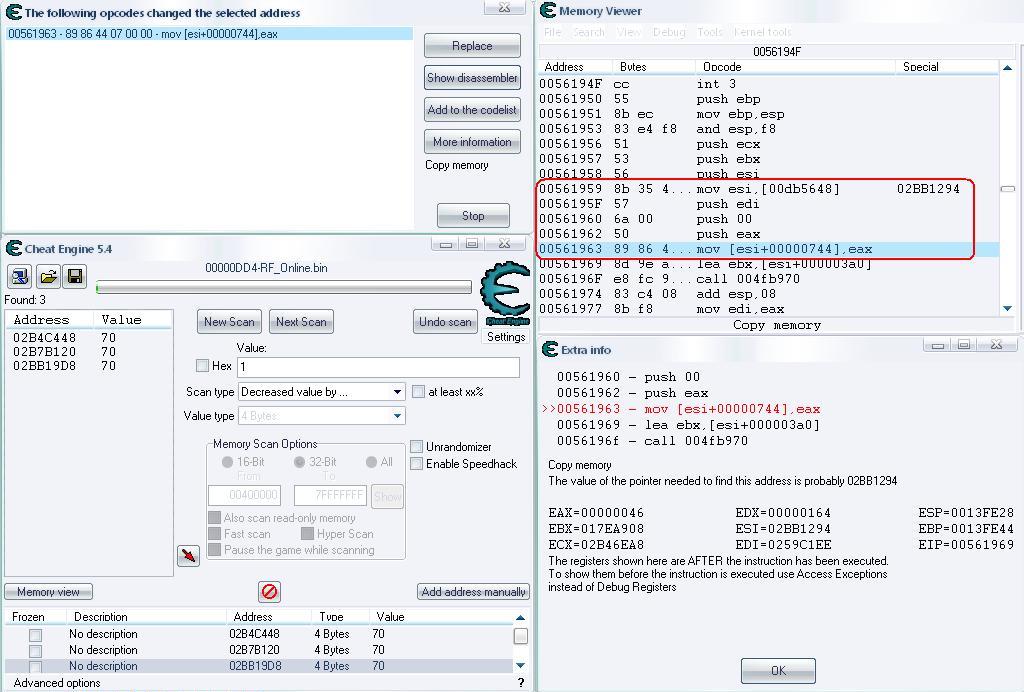Freeze address 02B7B120 checkbox
This screenshot has width=1024, height=692.
click(x=35, y=651)
